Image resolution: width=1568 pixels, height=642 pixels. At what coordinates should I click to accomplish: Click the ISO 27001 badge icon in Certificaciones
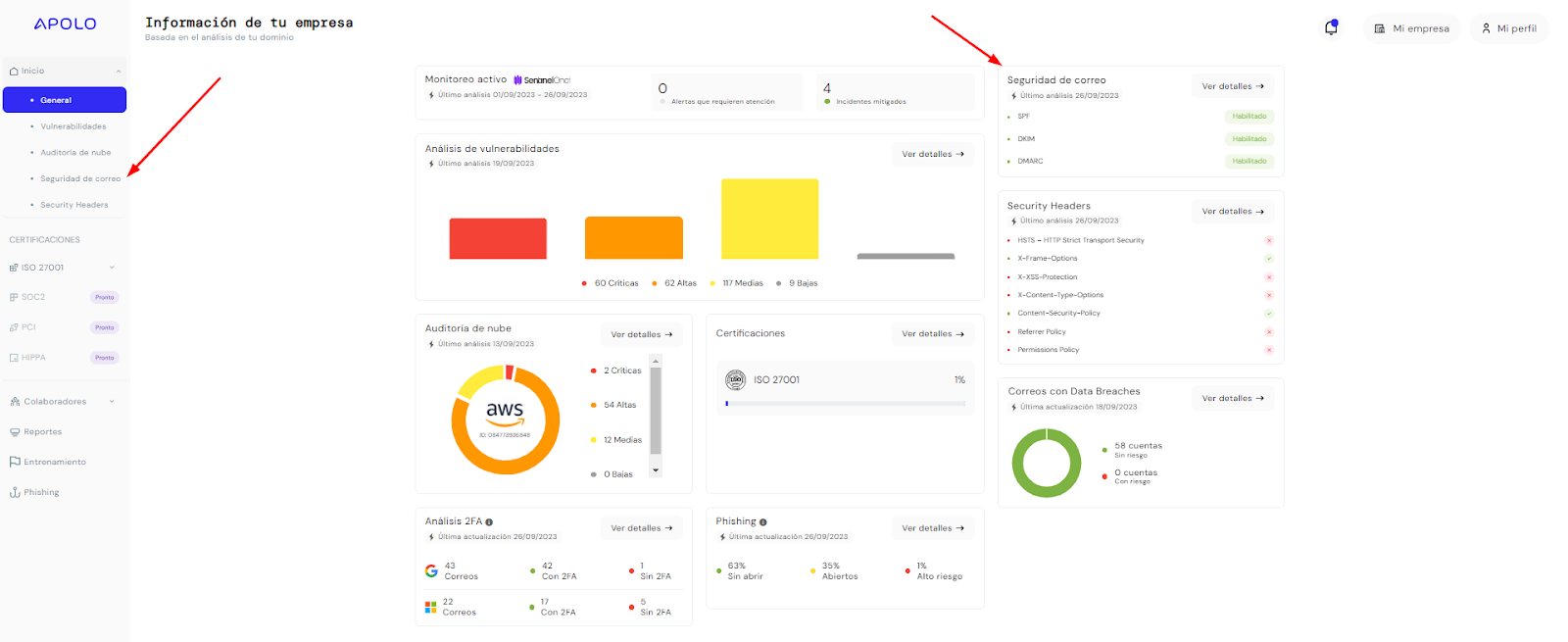click(735, 379)
